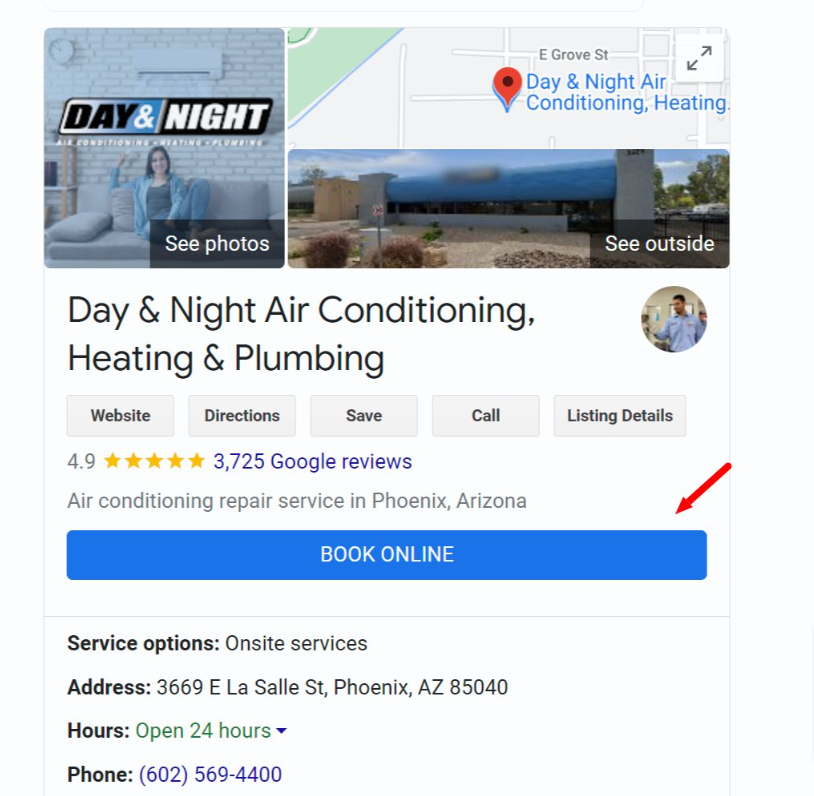Click the Open 24 hours status text
Image resolution: width=814 pixels, height=796 pixels.
point(203,731)
